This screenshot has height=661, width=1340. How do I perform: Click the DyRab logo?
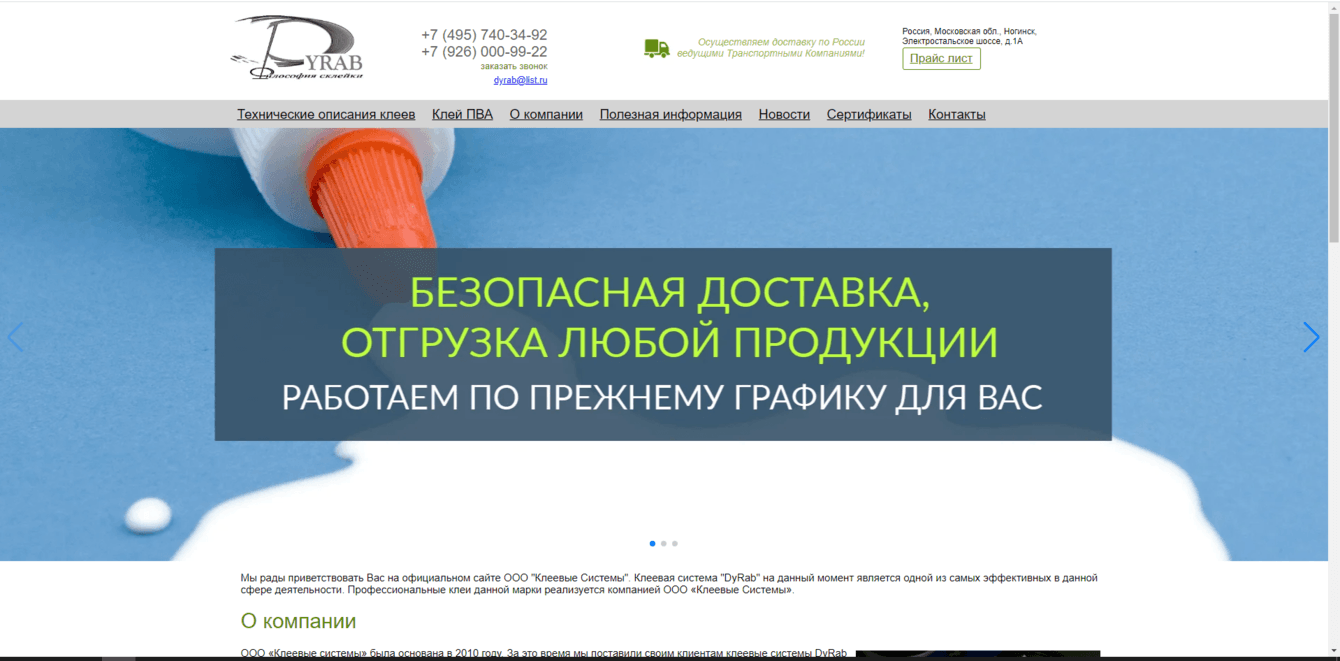tap(297, 47)
